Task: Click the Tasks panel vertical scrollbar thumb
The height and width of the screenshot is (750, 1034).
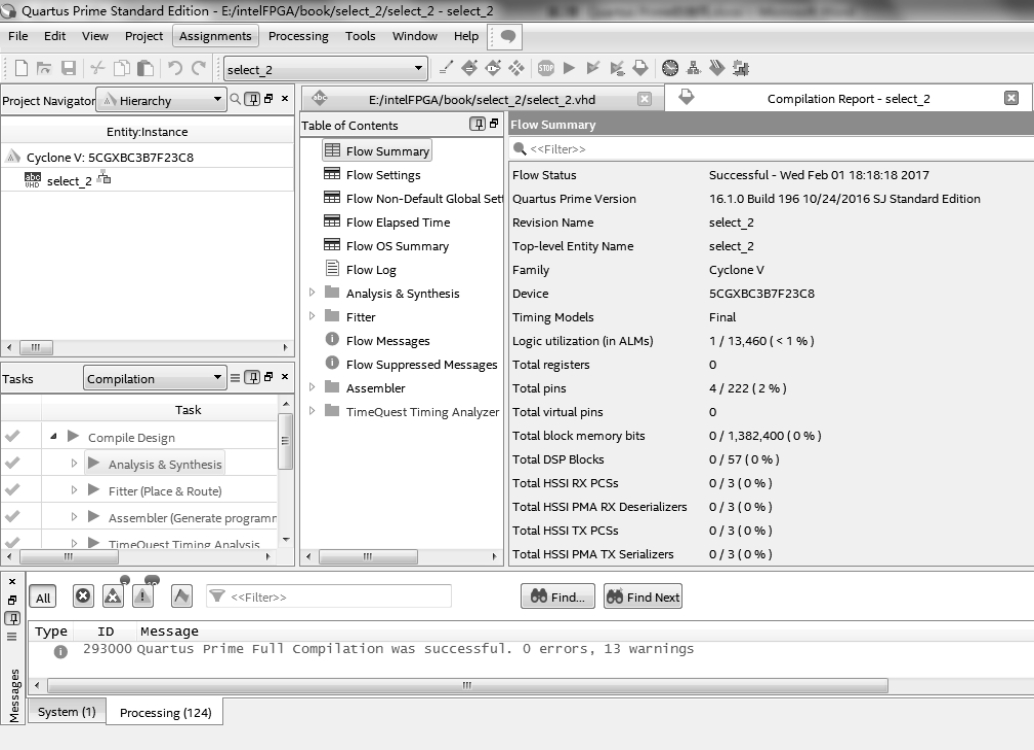Action: [285, 441]
